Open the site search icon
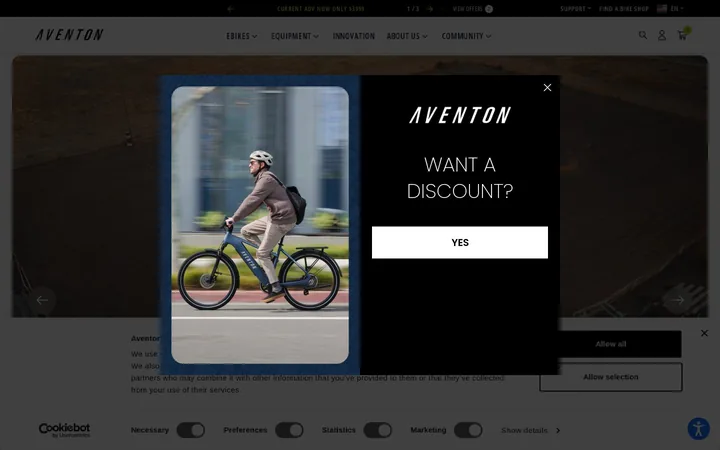Image resolution: width=720 pixels, height=450 pixels. click(x=643, y=35)
